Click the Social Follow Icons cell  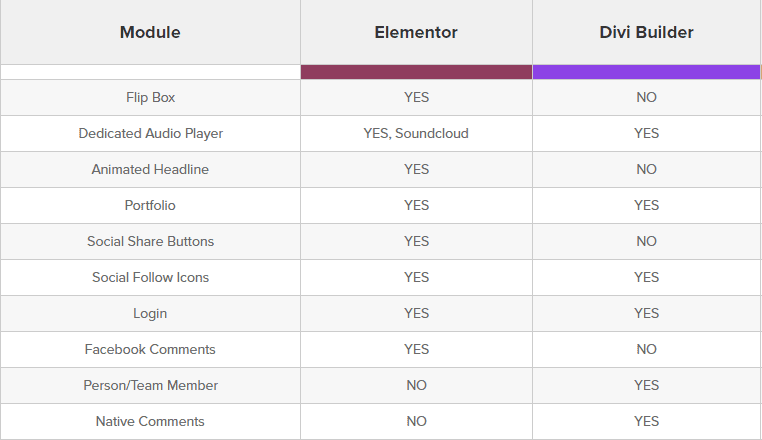pos(150,277)
